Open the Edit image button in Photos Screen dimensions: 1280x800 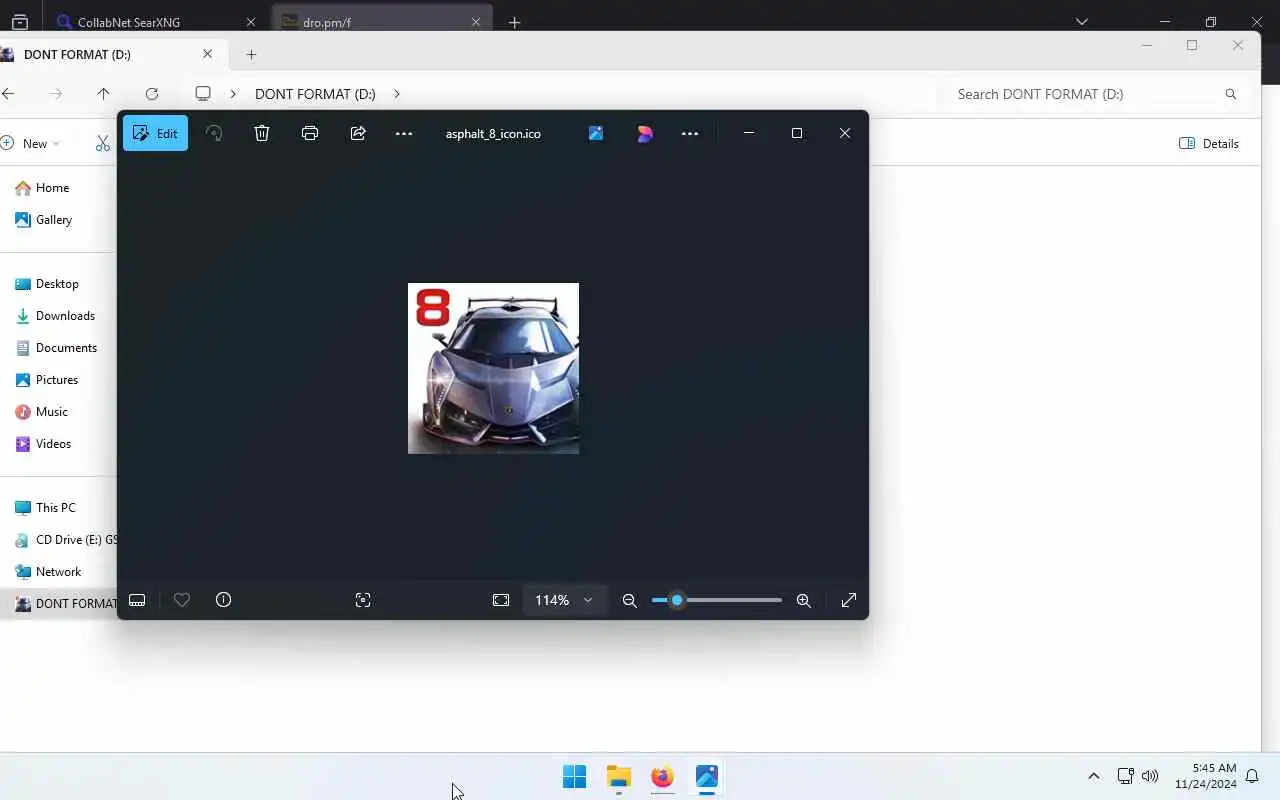click(155, 133)
